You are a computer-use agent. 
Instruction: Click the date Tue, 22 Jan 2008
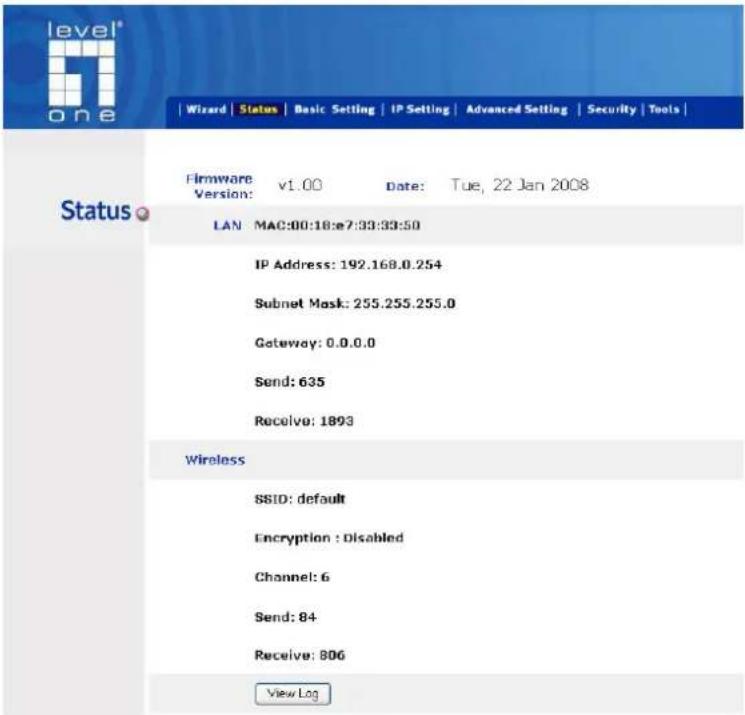pyautogui.click(x=520, y=185)
